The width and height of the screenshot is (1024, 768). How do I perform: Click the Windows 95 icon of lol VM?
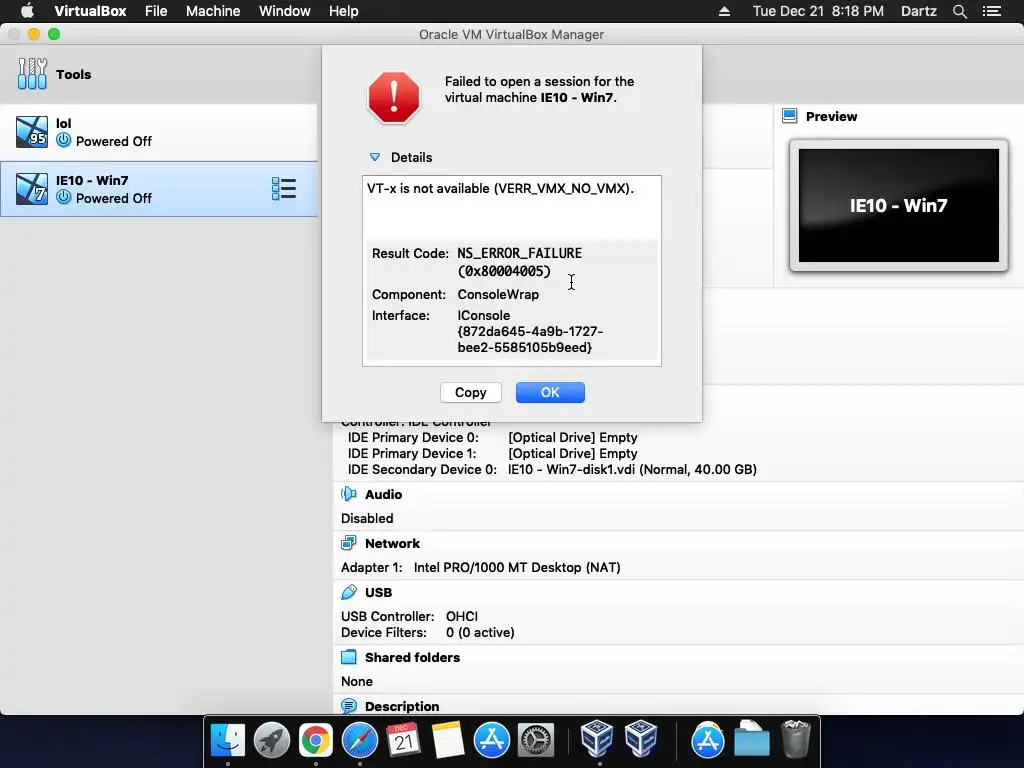(x=32, y=132)
